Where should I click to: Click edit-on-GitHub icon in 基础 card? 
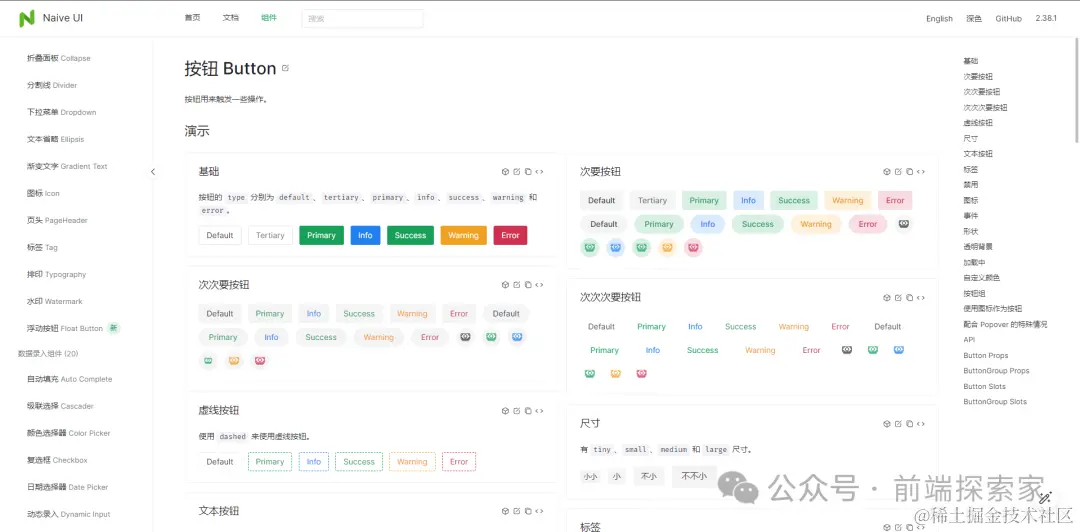tap(517, 172)
